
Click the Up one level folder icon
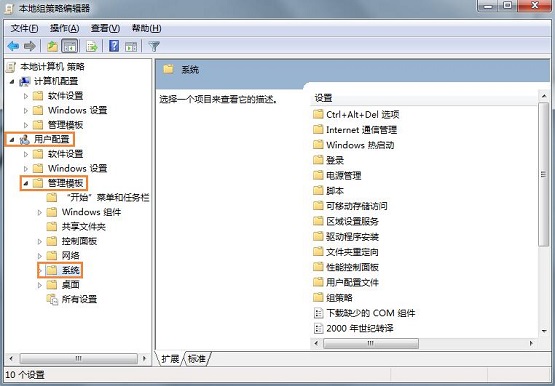click(52, 46)
